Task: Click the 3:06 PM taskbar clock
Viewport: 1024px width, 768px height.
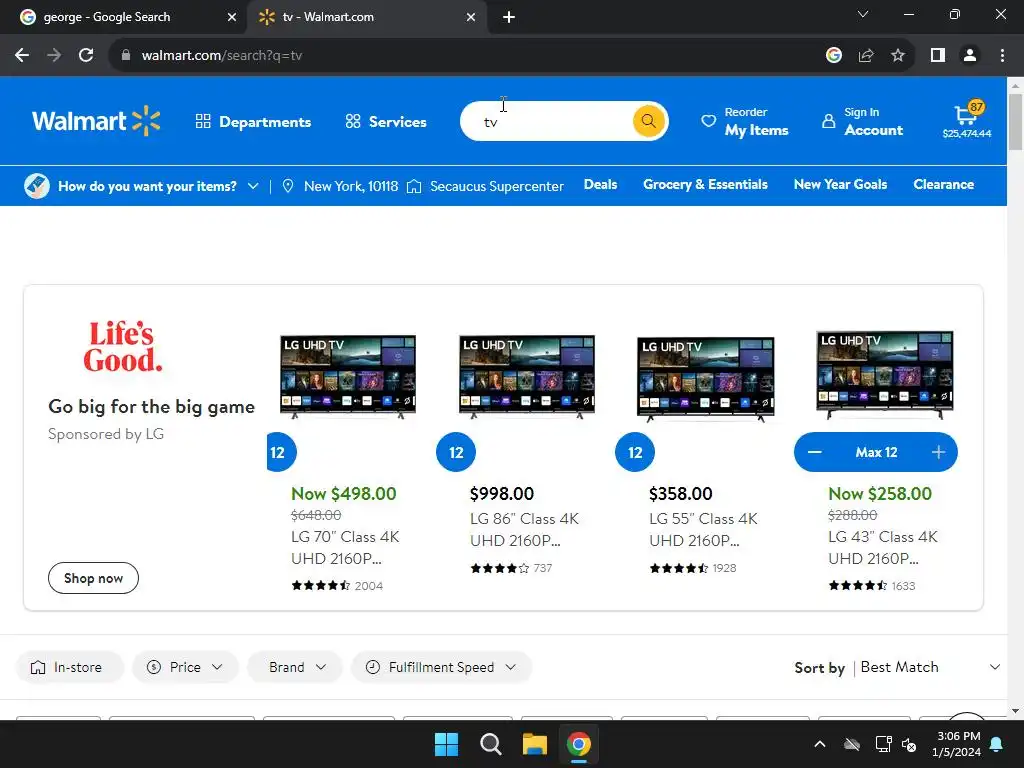Action: [958, 744]
